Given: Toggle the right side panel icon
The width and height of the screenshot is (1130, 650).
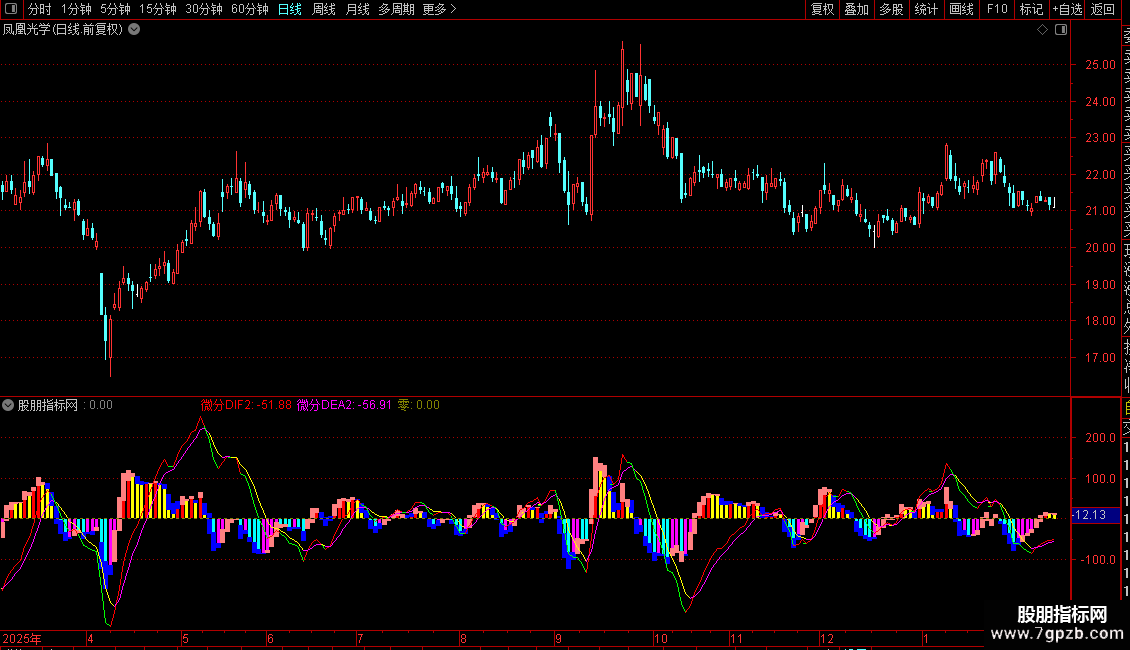Looking at the screenshot, I should (x=1061, y=30).
